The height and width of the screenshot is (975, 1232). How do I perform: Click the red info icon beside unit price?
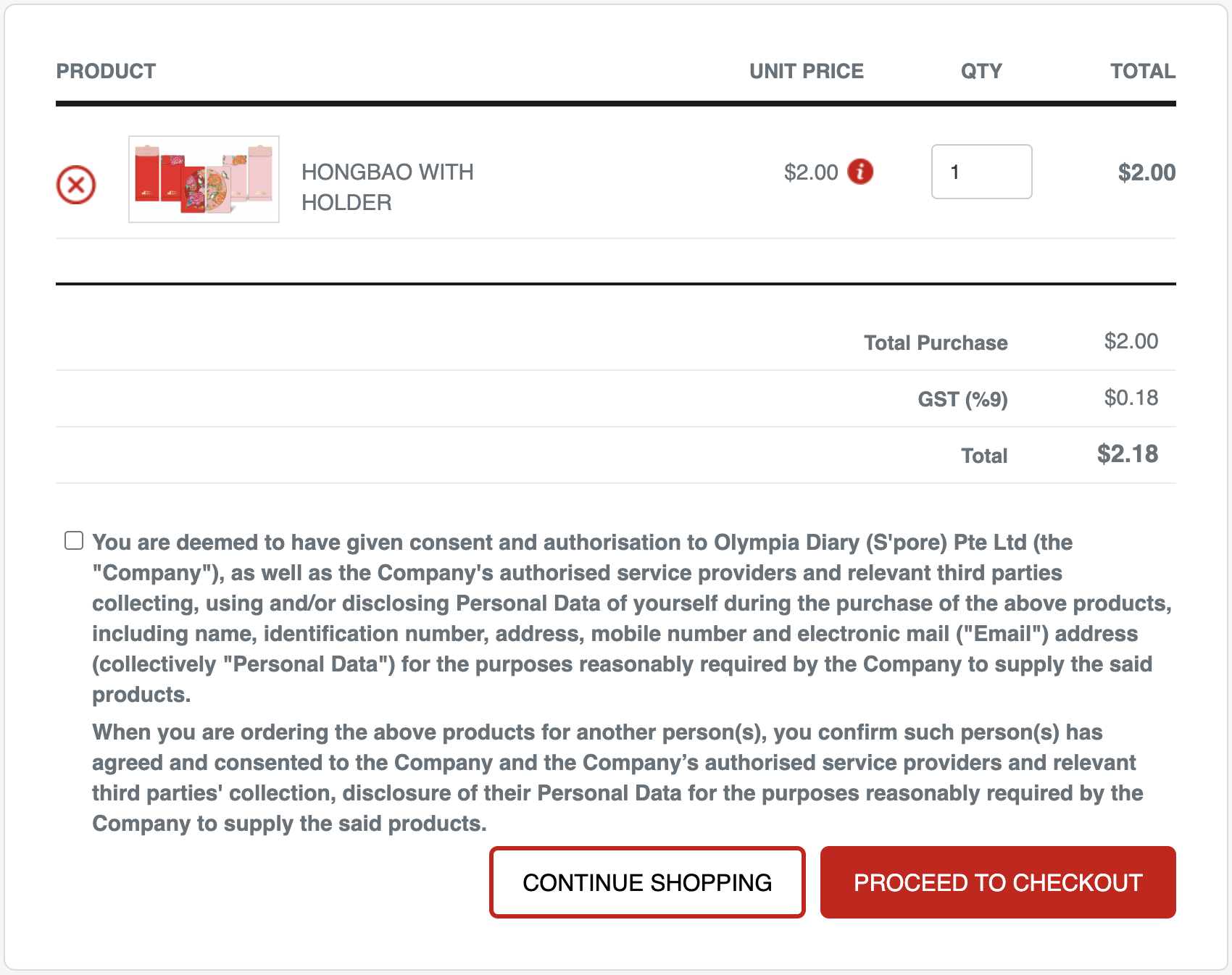tap(860, 172)
